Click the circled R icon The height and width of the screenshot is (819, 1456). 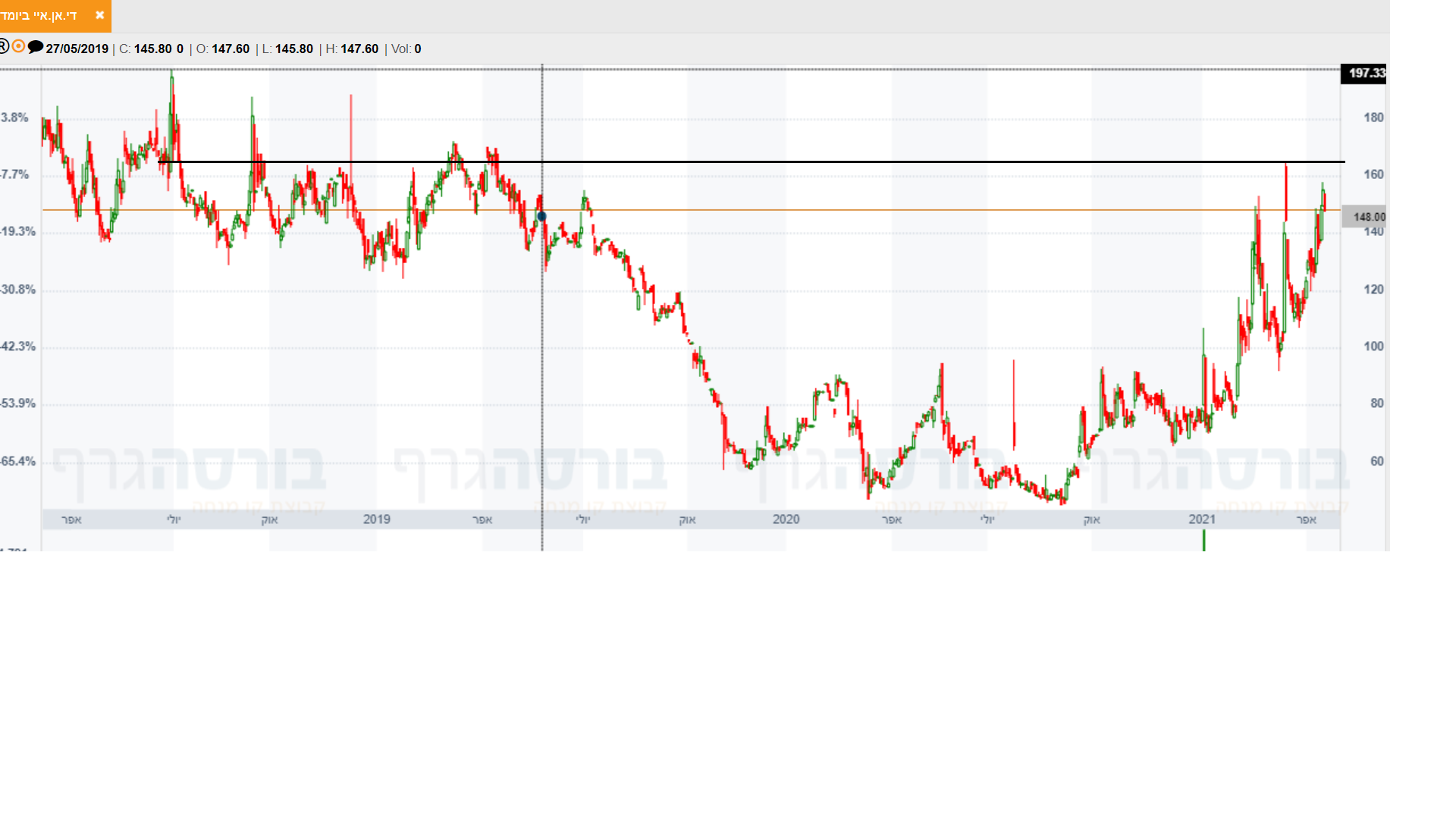pos(4,47)
